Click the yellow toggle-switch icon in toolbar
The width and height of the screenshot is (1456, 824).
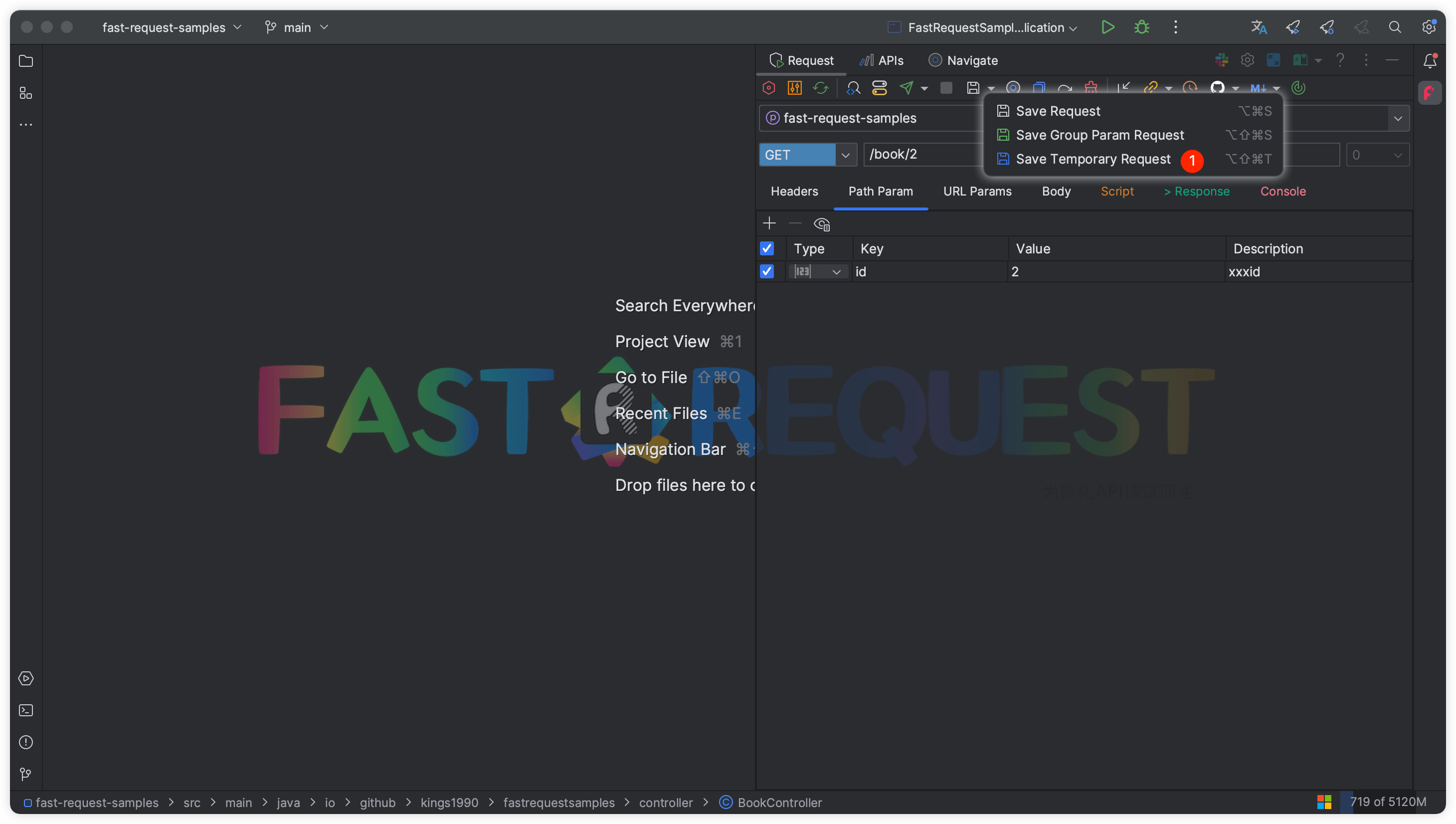pos(879,88)
